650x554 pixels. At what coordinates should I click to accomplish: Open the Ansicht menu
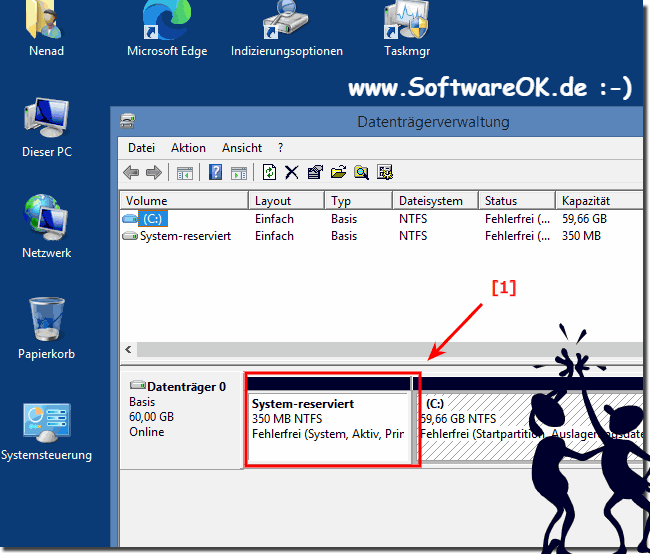242,148
